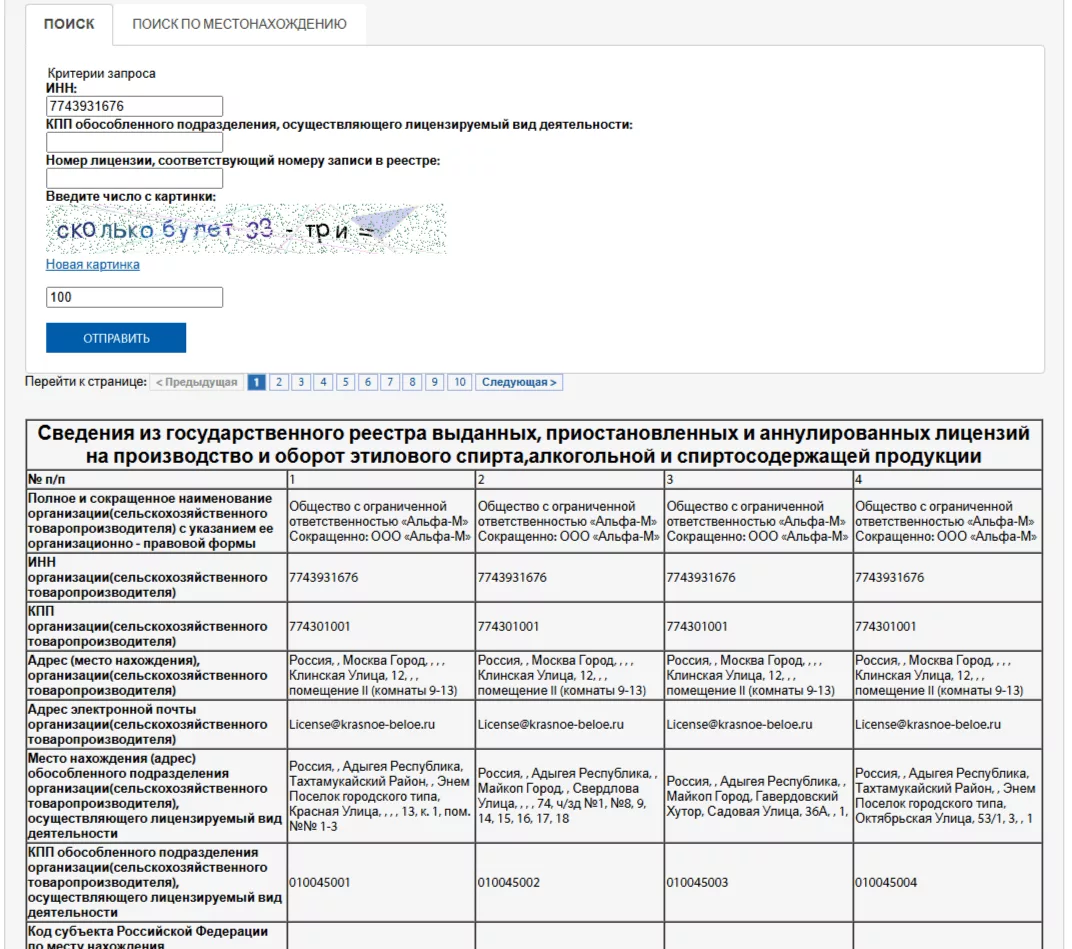Focus the ИНН input field
1072x949 pixels.
coord(134,106)
